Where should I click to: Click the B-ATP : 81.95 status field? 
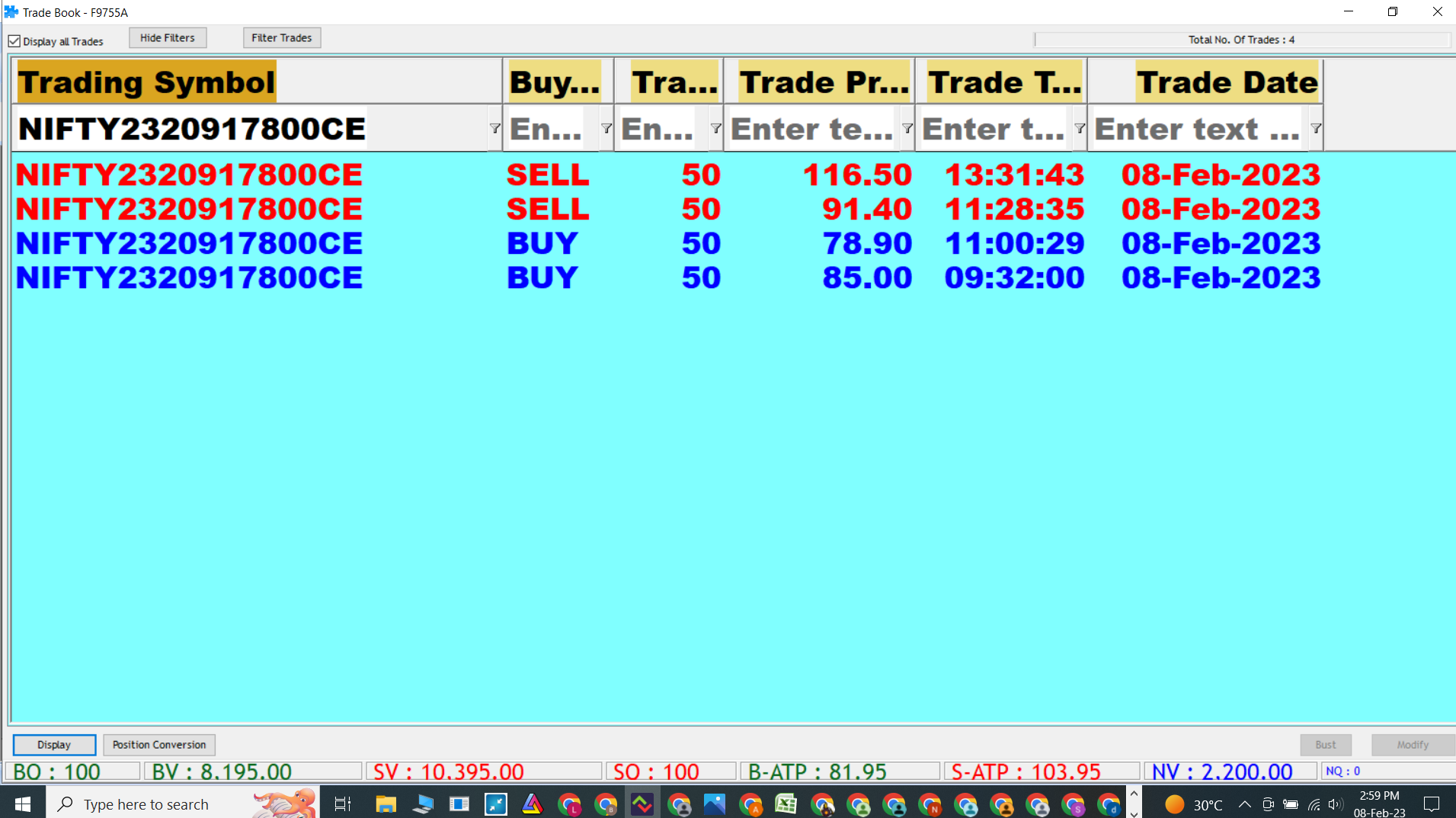(x=840, y=771)
